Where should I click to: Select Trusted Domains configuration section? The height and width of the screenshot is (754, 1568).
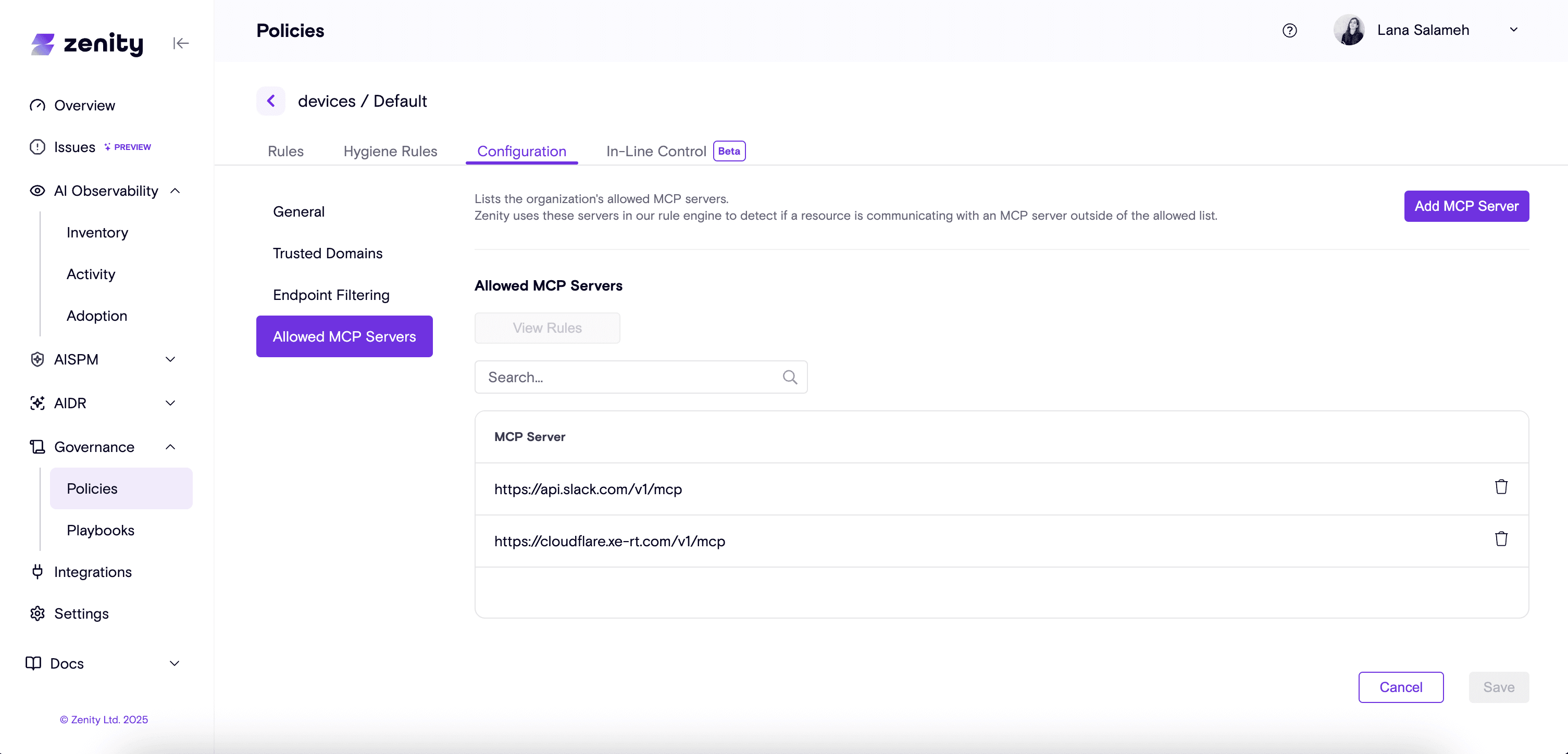[x=328, y=253]
